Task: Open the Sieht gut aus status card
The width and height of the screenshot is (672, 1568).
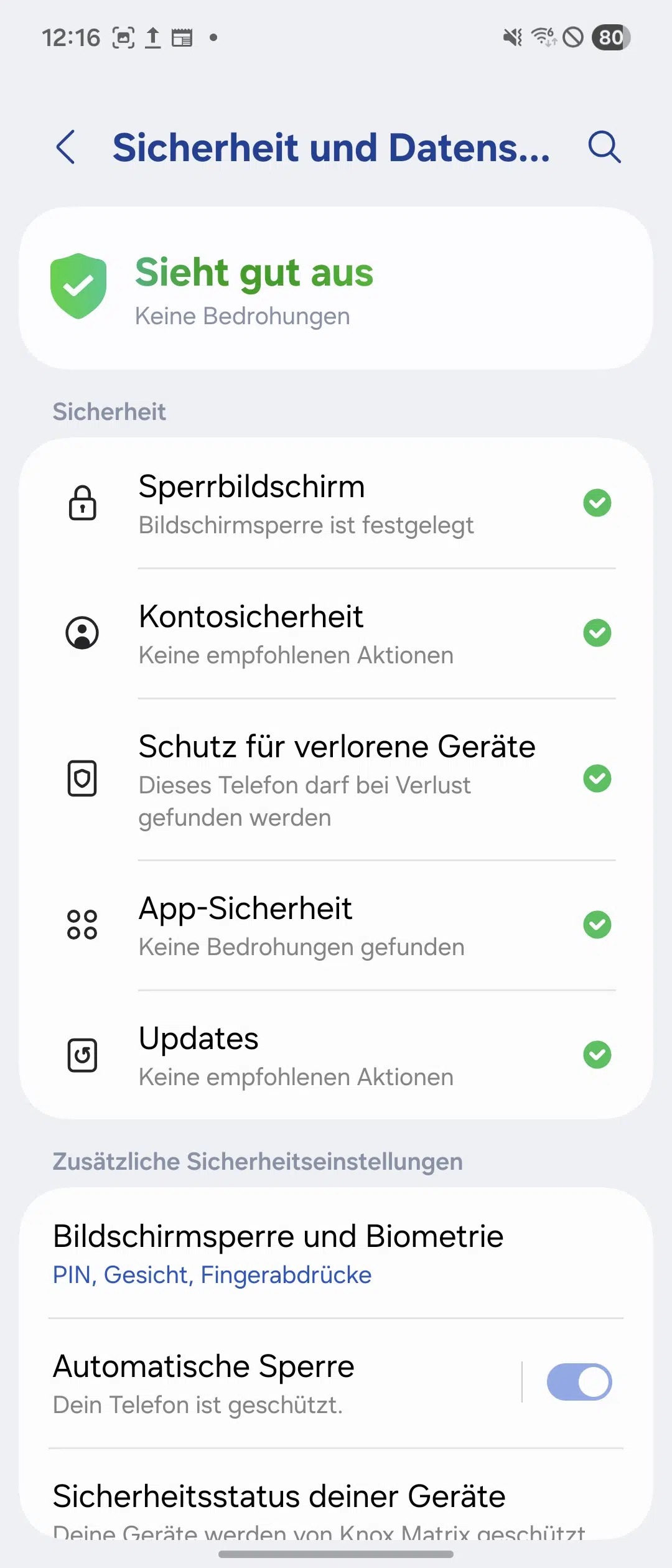Action: [336, 288]
